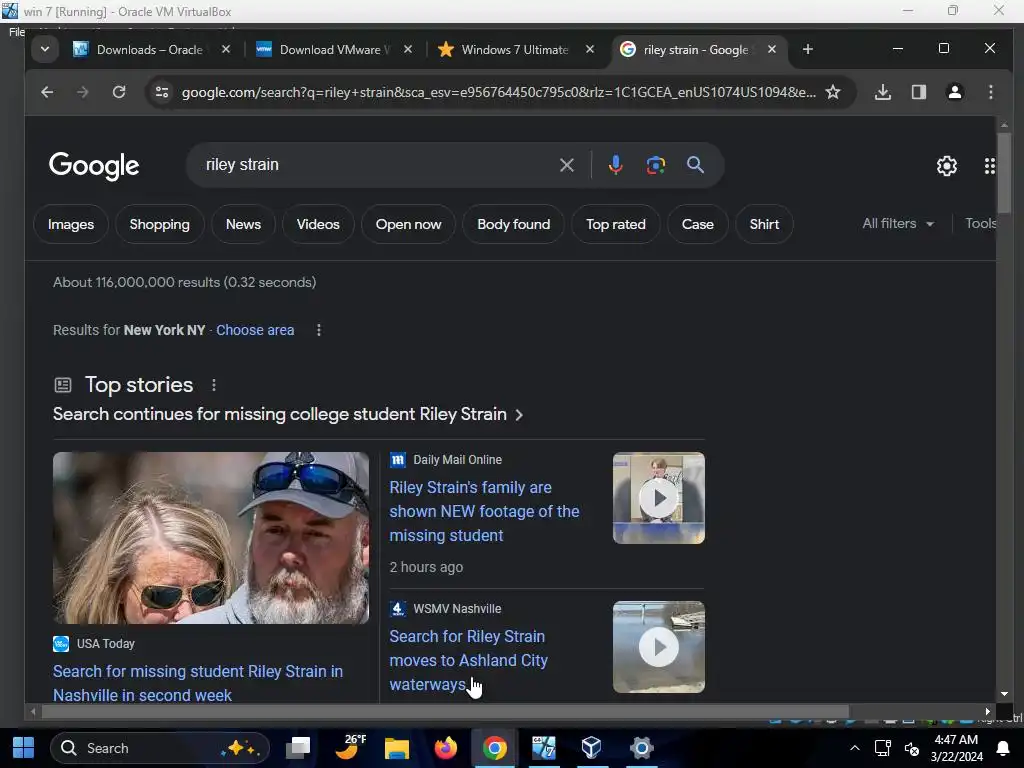Click the vertical page scrollbar
The width and height of the screenshot is (1024, 768).
point(1004,172)
